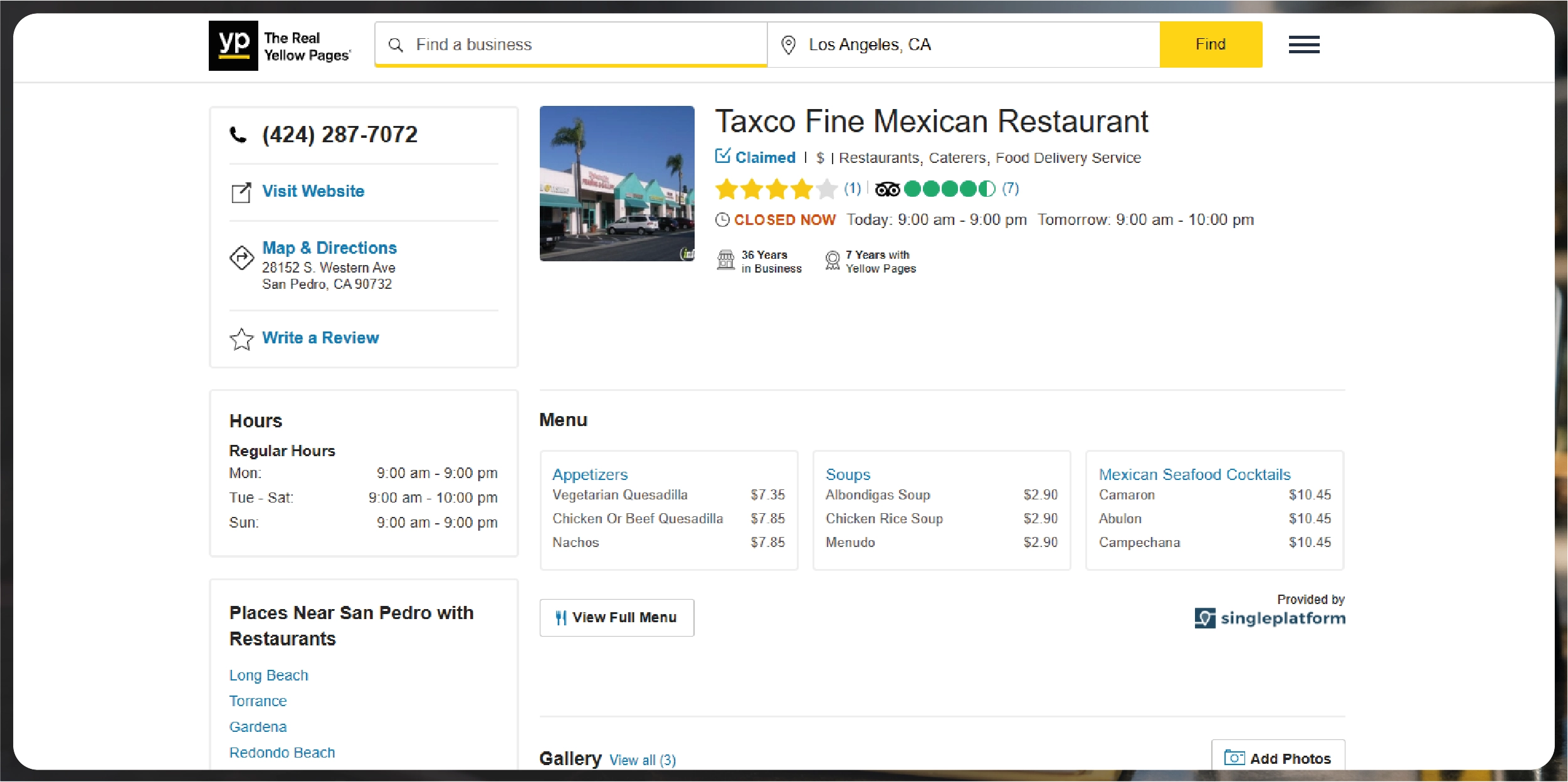
Task: Click the Long Beach nearby link
Action: tap(268, 675)
